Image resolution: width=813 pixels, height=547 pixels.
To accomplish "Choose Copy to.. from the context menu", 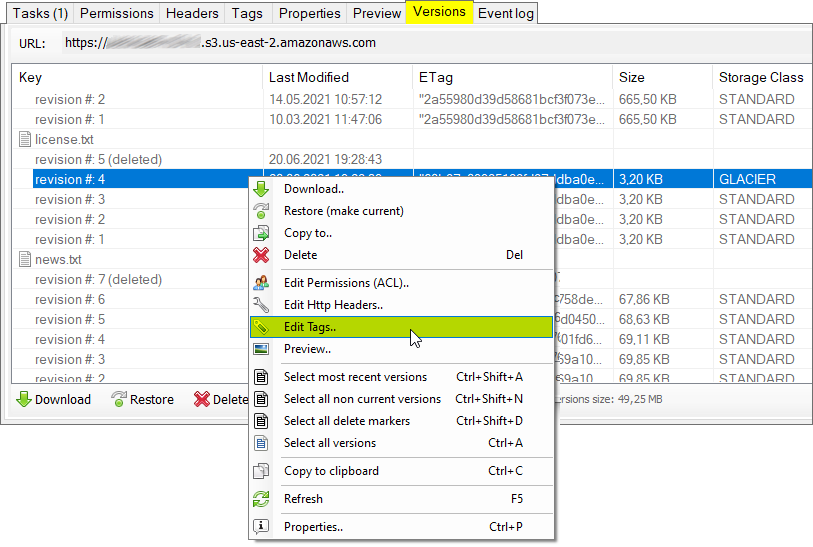I will (401, 233).
